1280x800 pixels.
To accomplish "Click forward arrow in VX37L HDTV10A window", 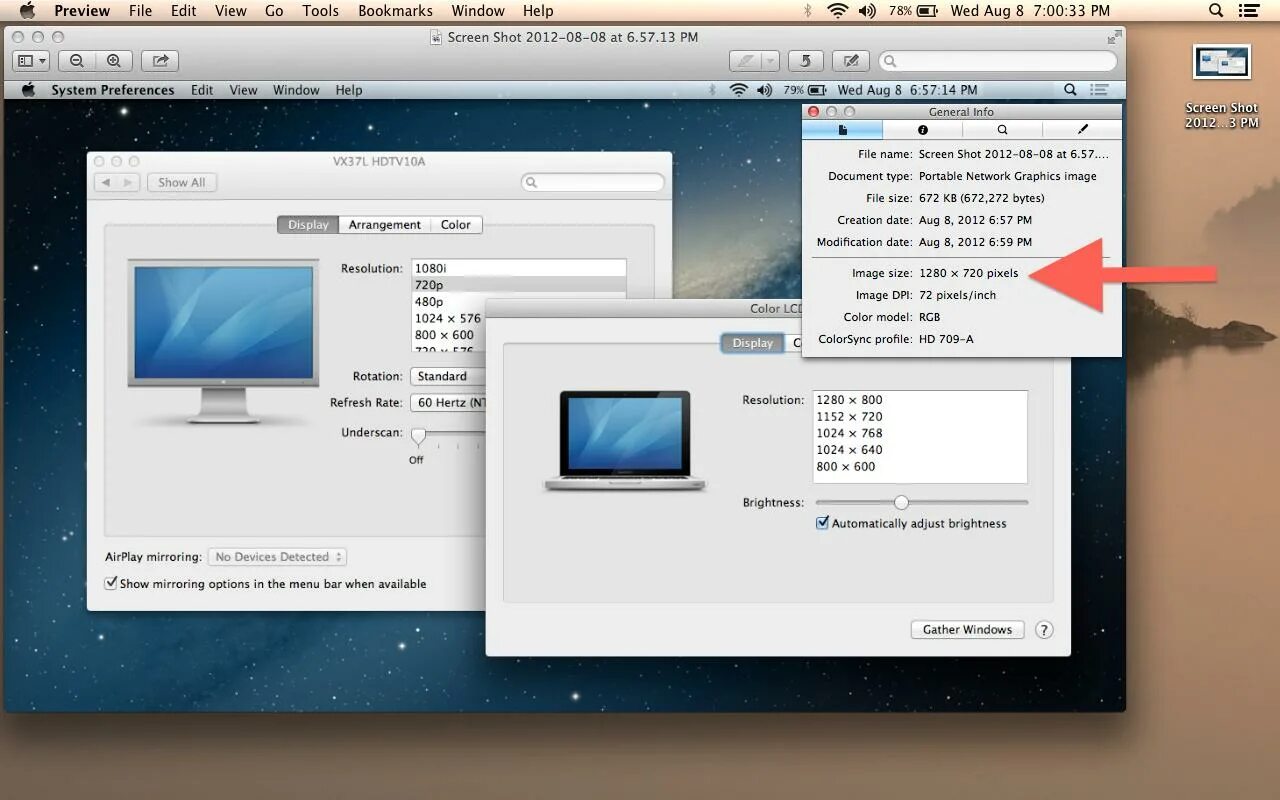I will coord(128,182).
